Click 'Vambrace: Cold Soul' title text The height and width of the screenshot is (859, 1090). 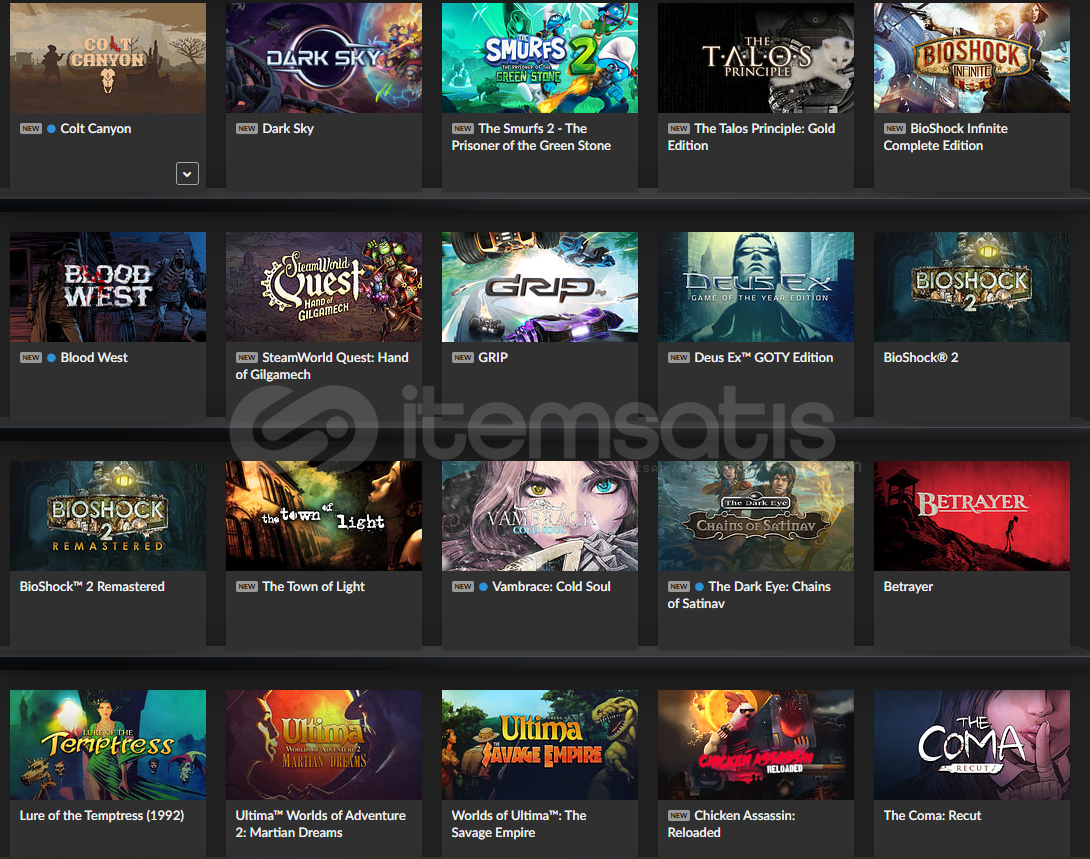(x=551, y=587)
